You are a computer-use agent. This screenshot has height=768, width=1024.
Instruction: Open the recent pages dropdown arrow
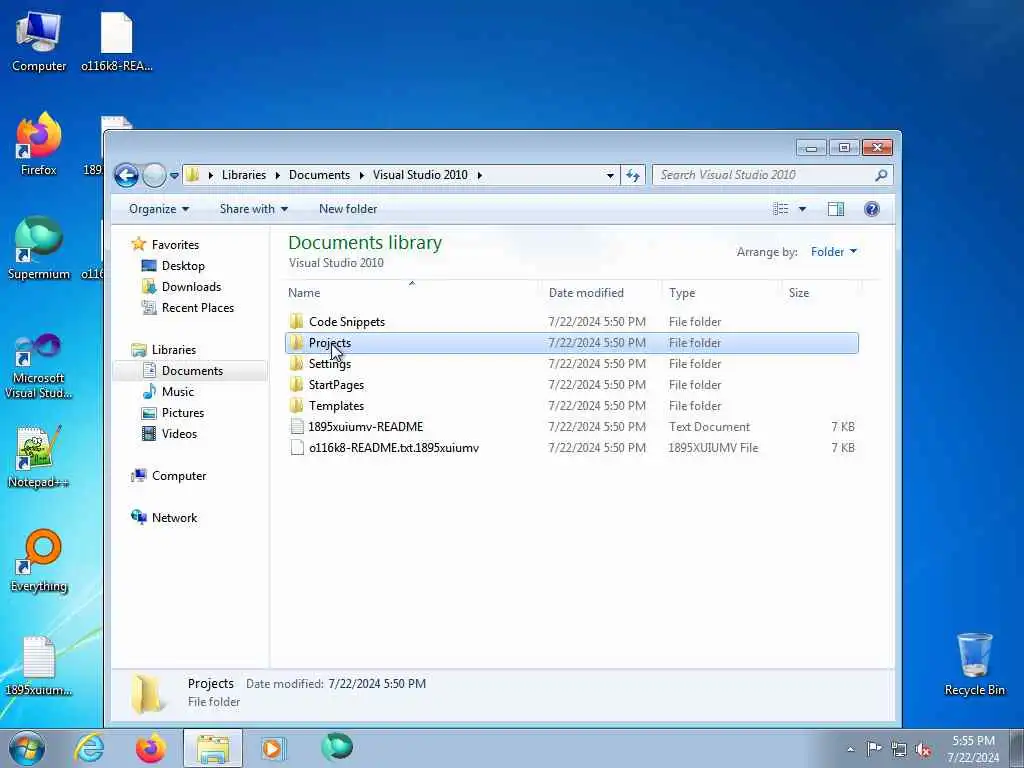[174, 175]
